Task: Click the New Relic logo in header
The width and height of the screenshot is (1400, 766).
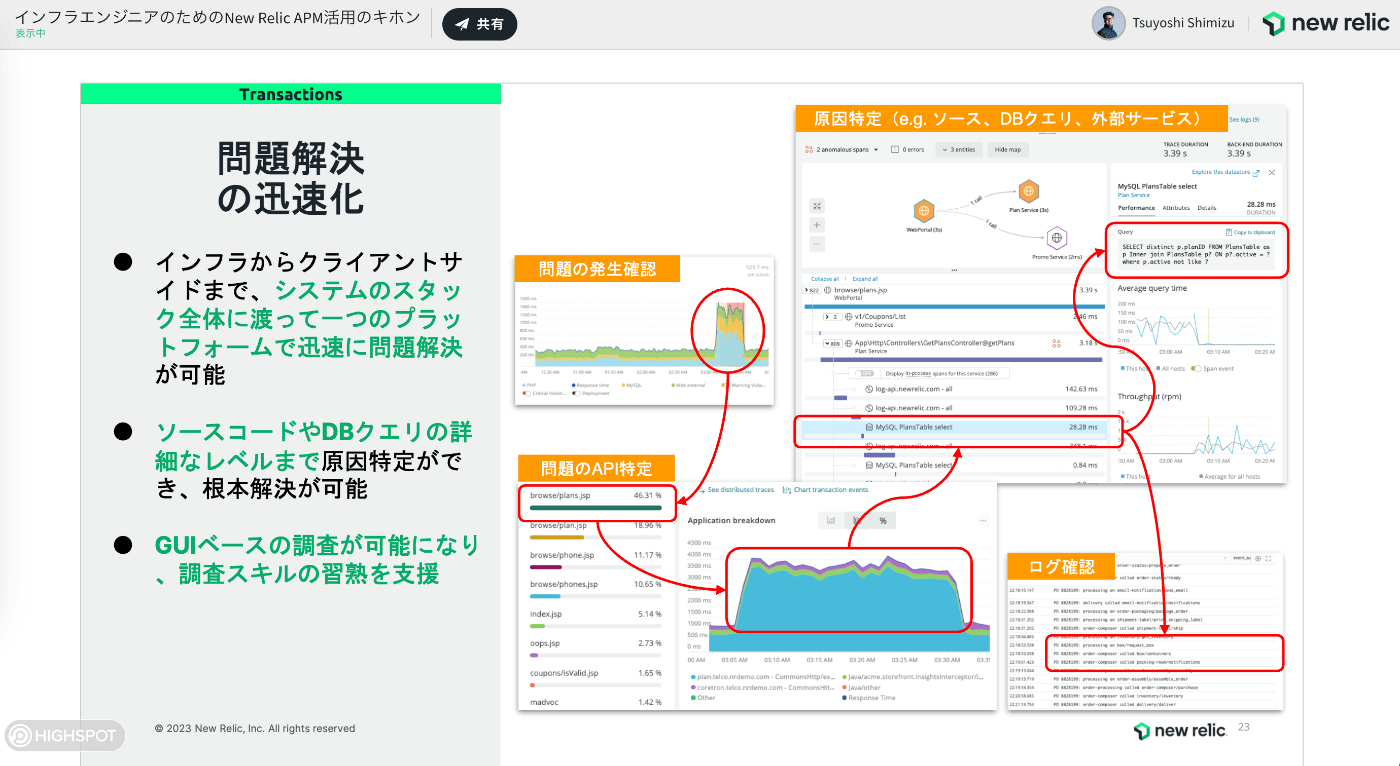Action: click(x=1326, y=23)
